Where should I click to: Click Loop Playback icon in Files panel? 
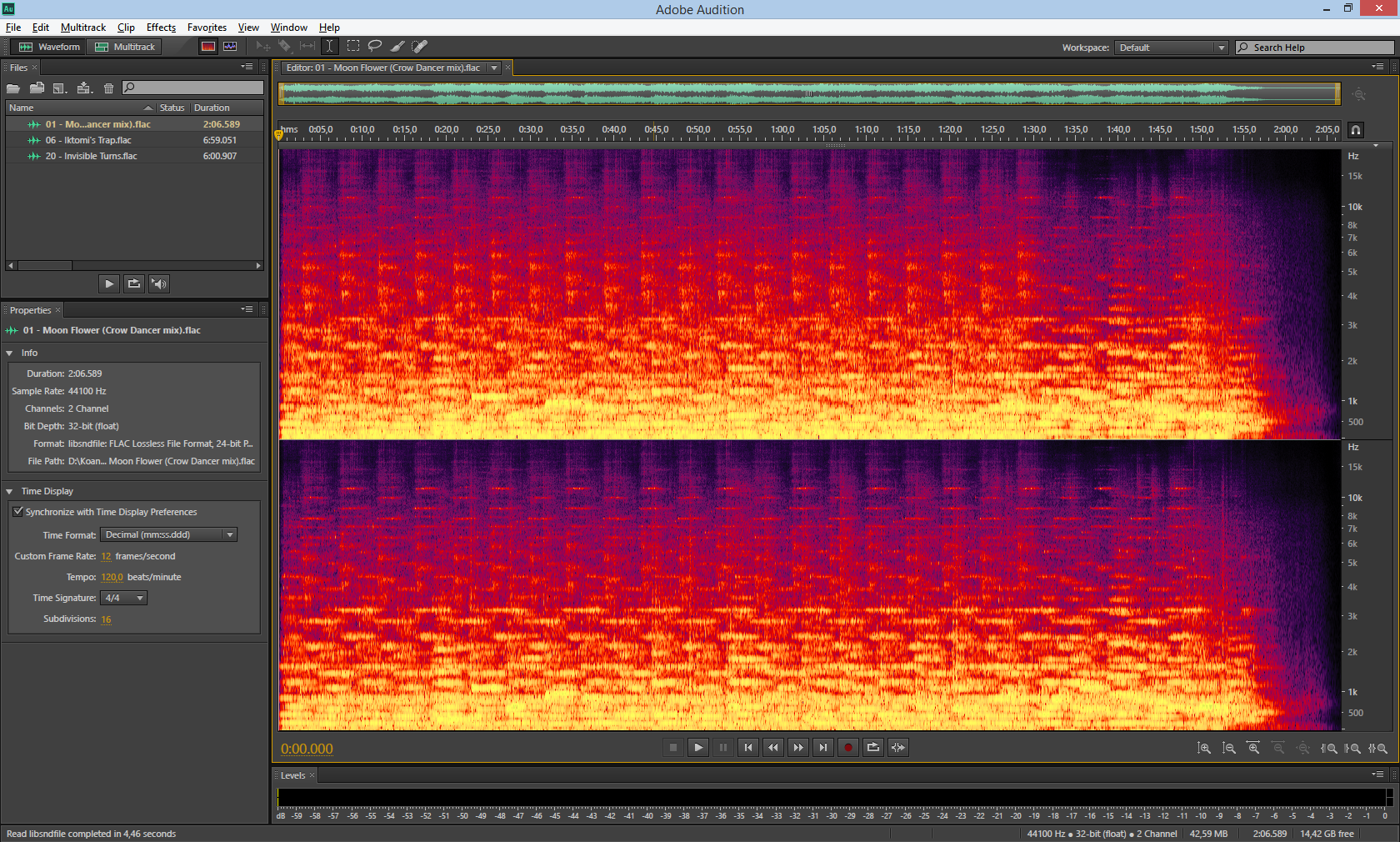tap(134, 283)
